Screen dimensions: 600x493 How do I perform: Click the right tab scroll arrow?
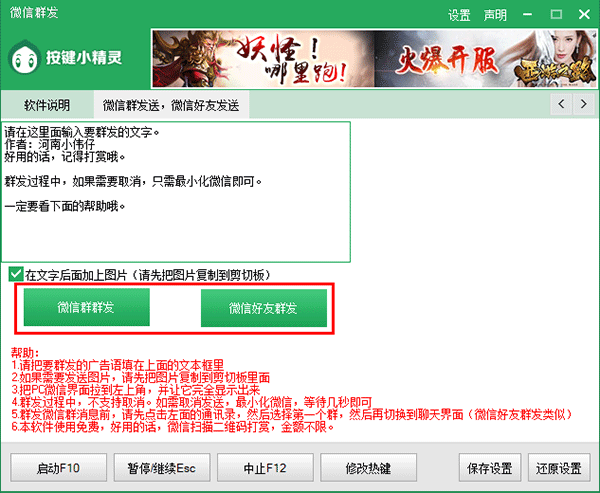tap(584, 104)
